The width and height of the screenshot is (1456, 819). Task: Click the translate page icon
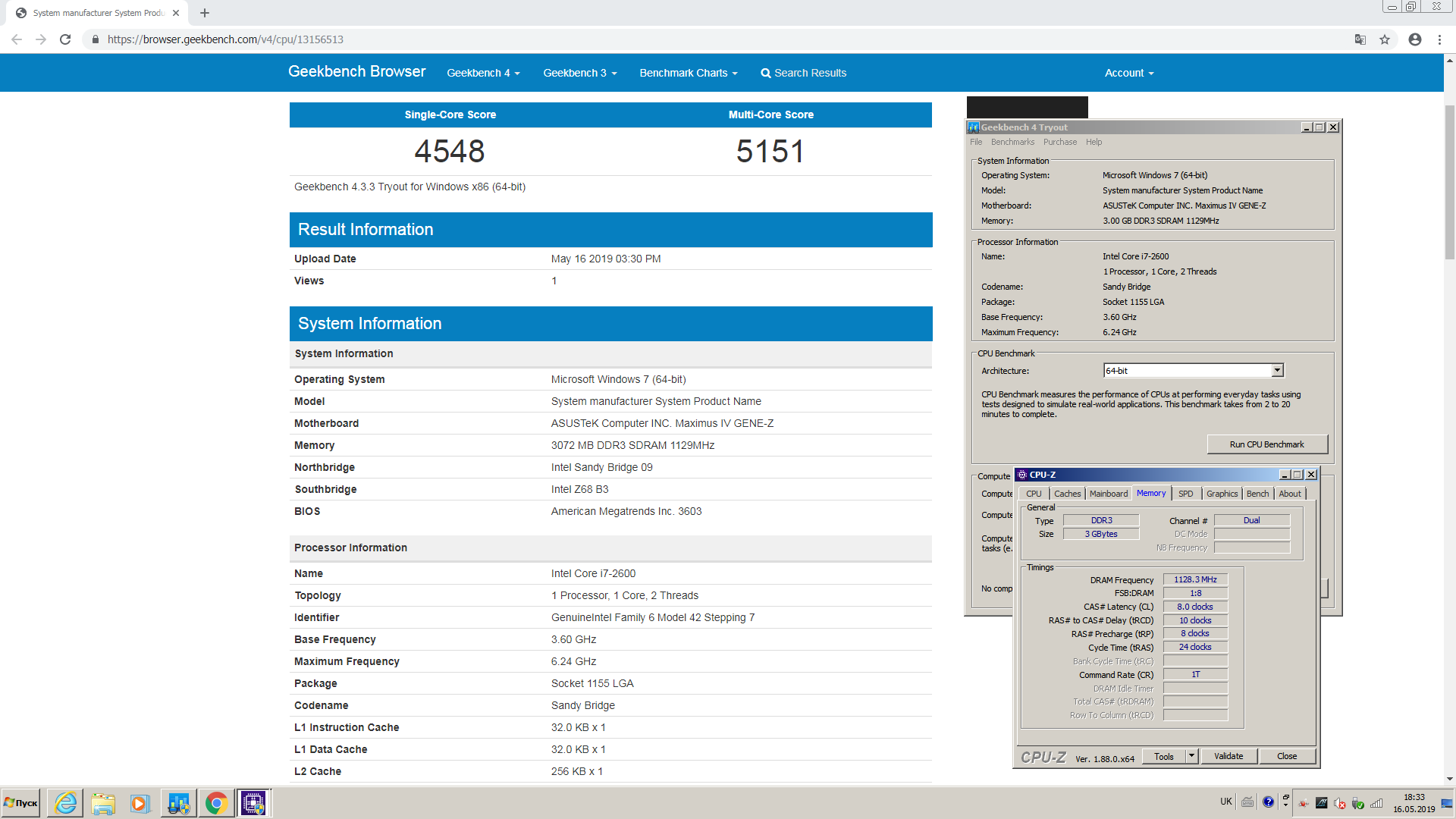1360,39
